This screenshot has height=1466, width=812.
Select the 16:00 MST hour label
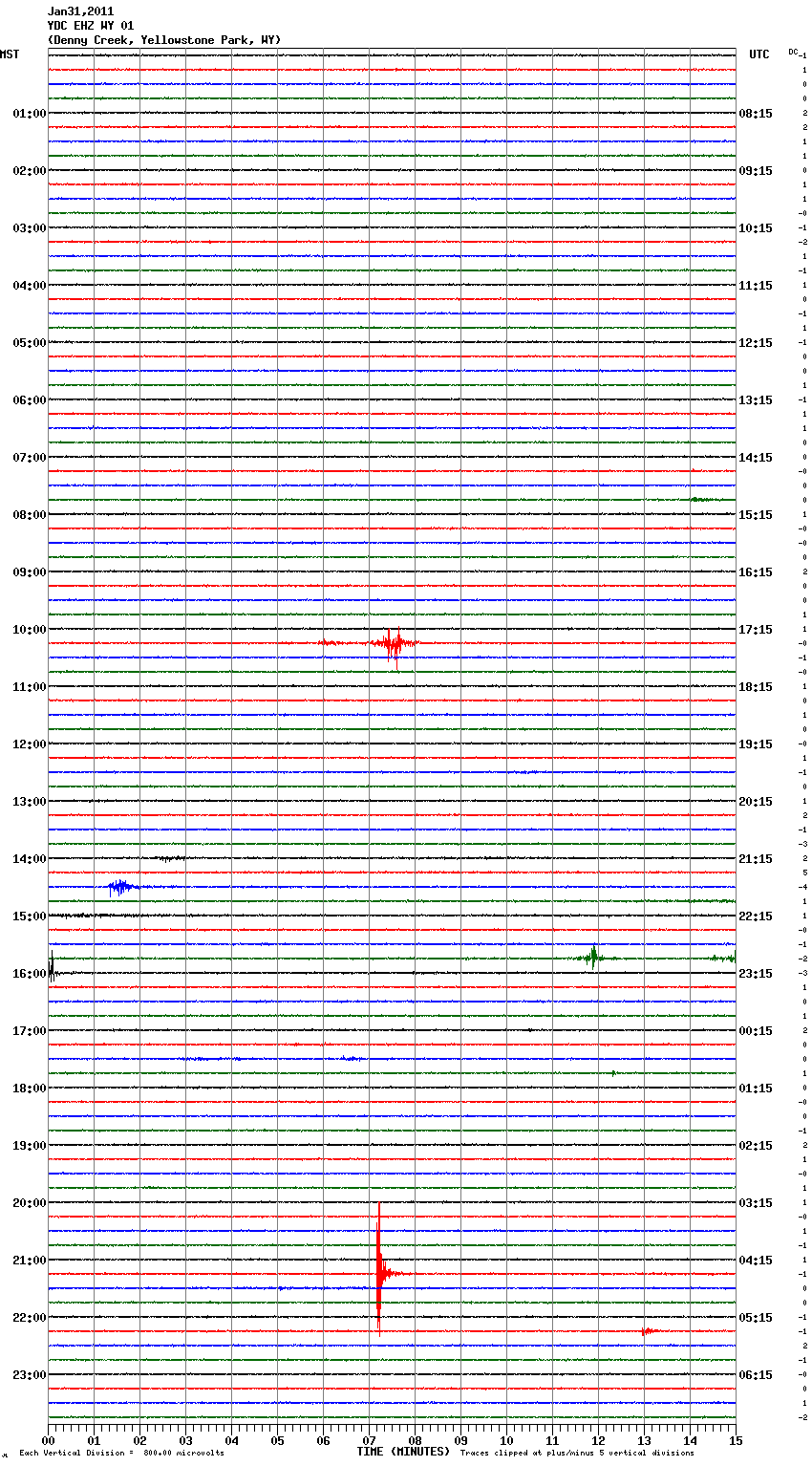coord(30,974)
